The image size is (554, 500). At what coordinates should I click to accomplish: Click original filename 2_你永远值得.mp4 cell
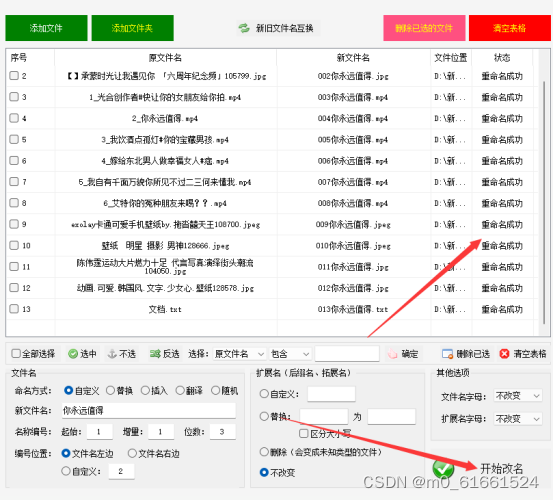click(165, 118)
